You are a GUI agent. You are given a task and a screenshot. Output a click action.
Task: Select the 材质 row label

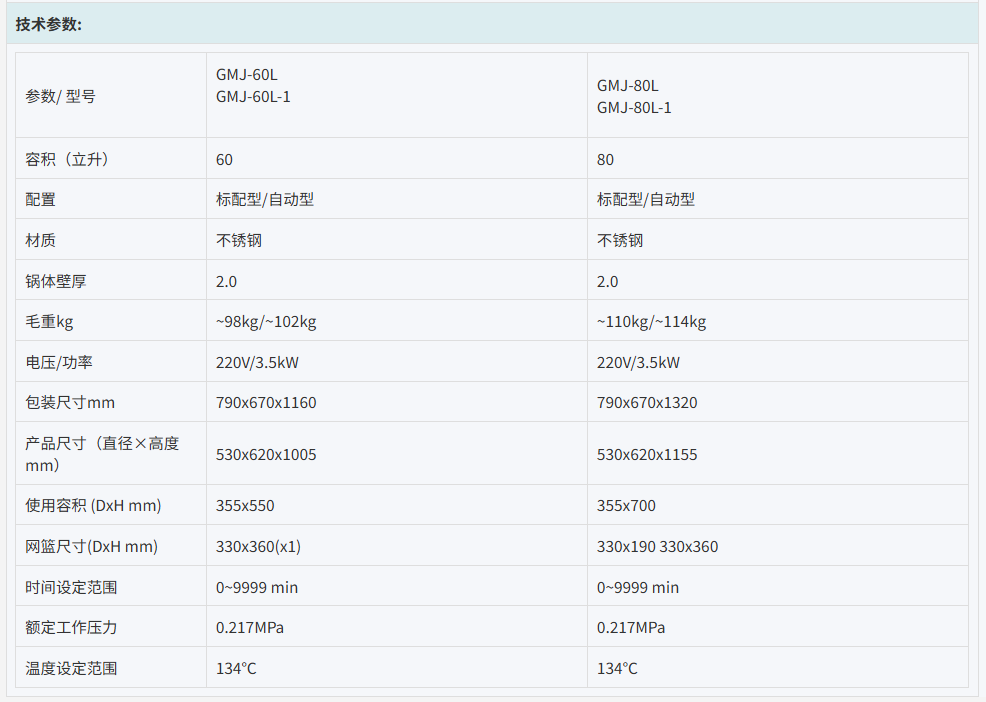(41, 241)
